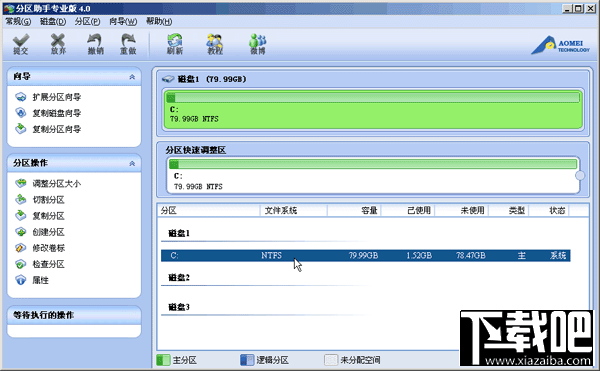The image size is (600, 371).
Task: Click the 磁盘1 hard drive icon
Action: tap(168, 79)
